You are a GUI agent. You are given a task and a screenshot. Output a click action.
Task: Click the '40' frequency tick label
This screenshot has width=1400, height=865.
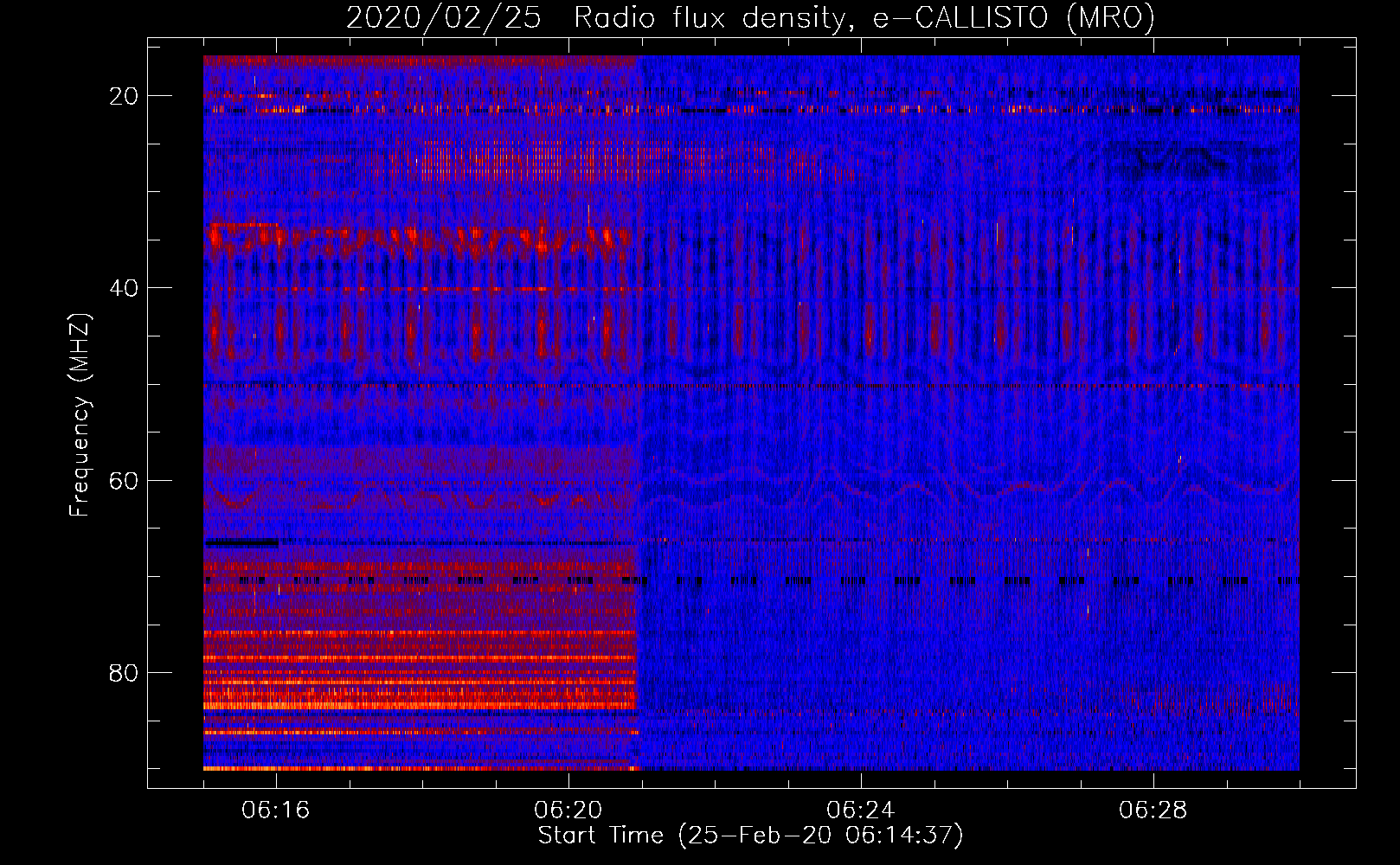124,288
